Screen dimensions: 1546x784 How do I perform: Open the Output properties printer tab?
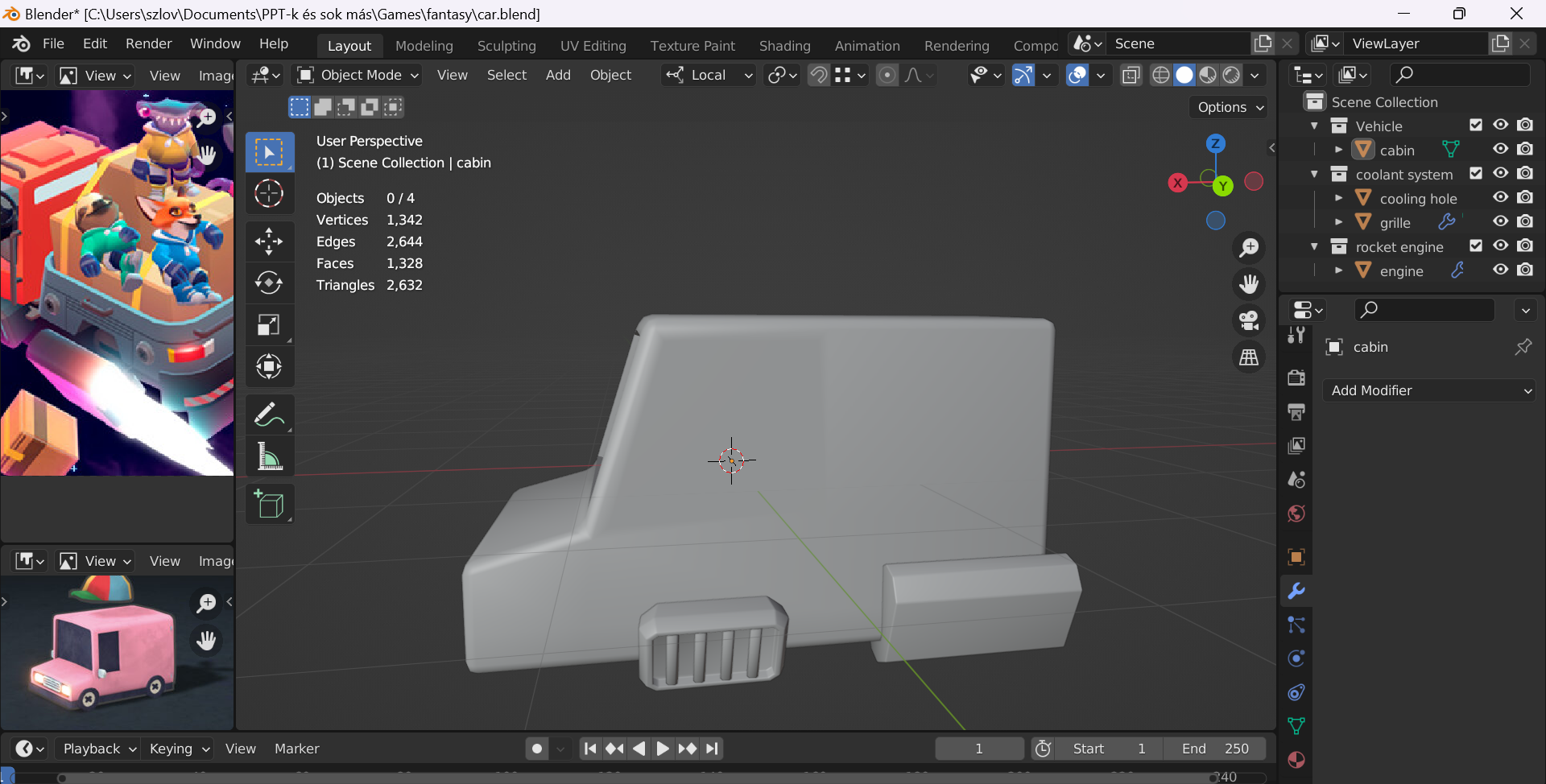1296,411
